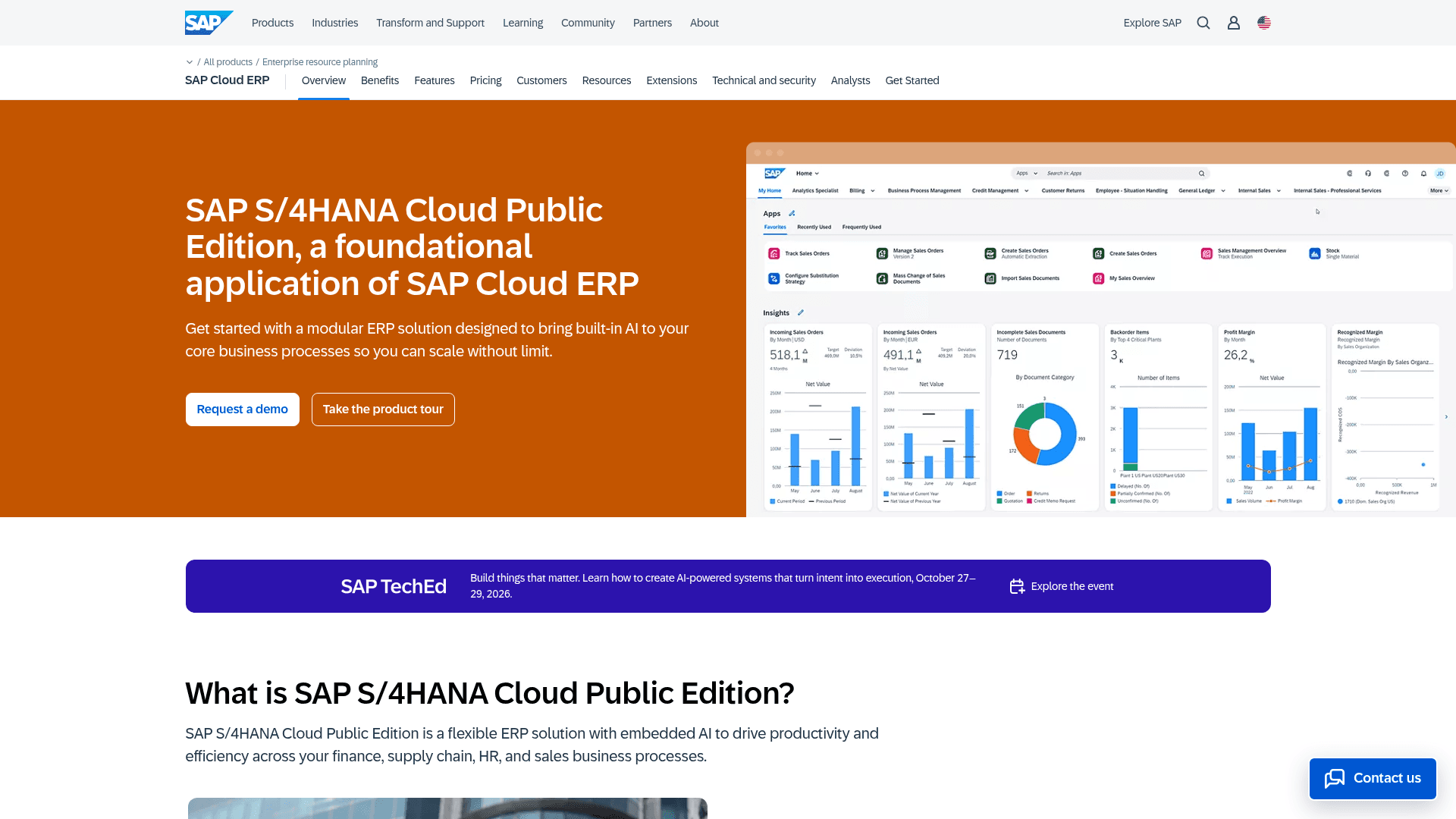Open the search magnifier icon
Screen dimensions: 1456x819
1203,23
